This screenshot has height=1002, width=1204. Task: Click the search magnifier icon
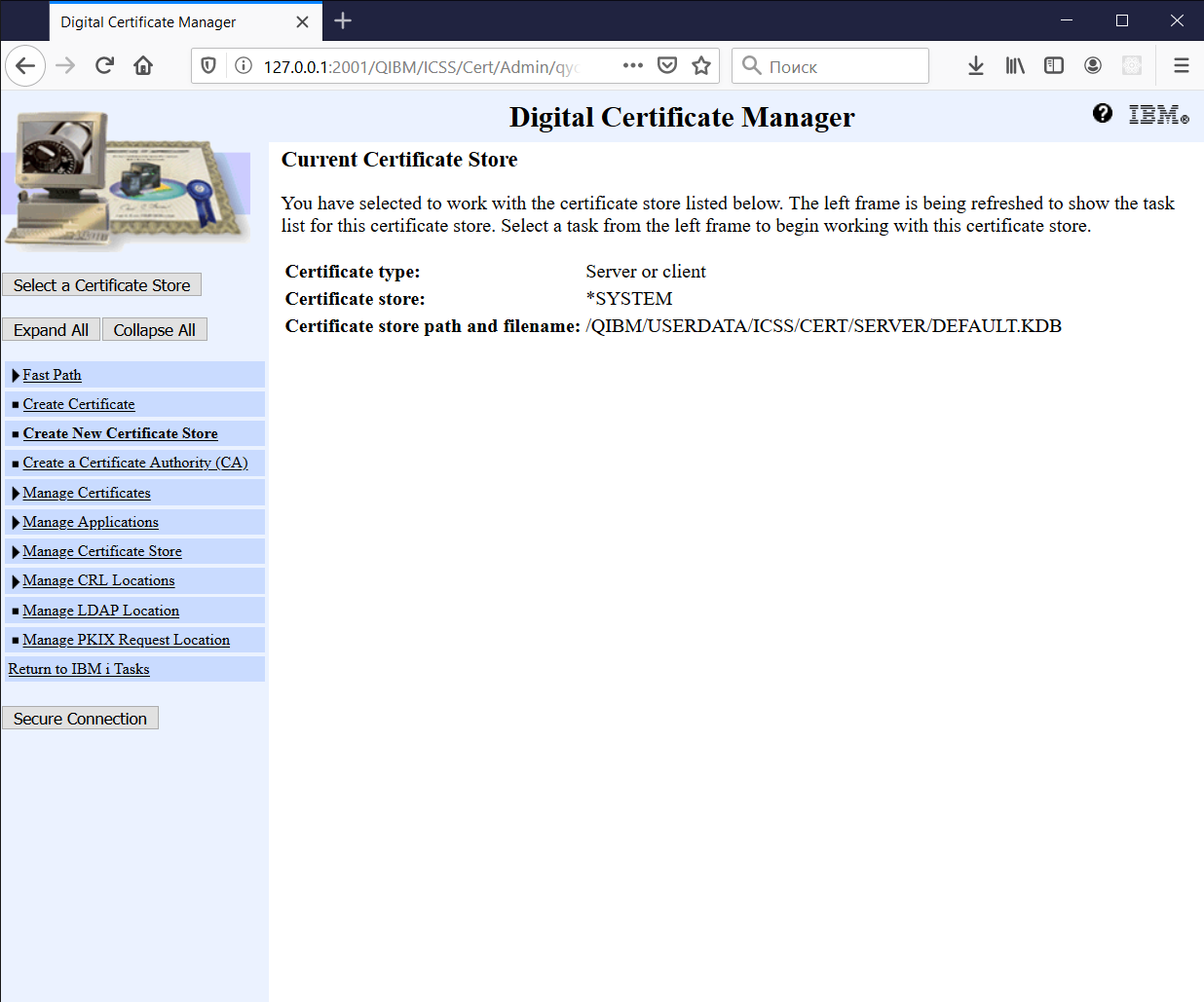751,65
